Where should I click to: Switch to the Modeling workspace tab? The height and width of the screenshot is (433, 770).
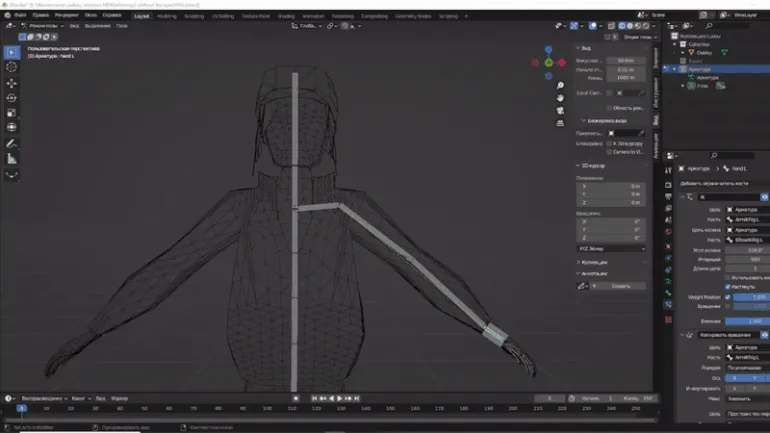click(x=167, y=16)
